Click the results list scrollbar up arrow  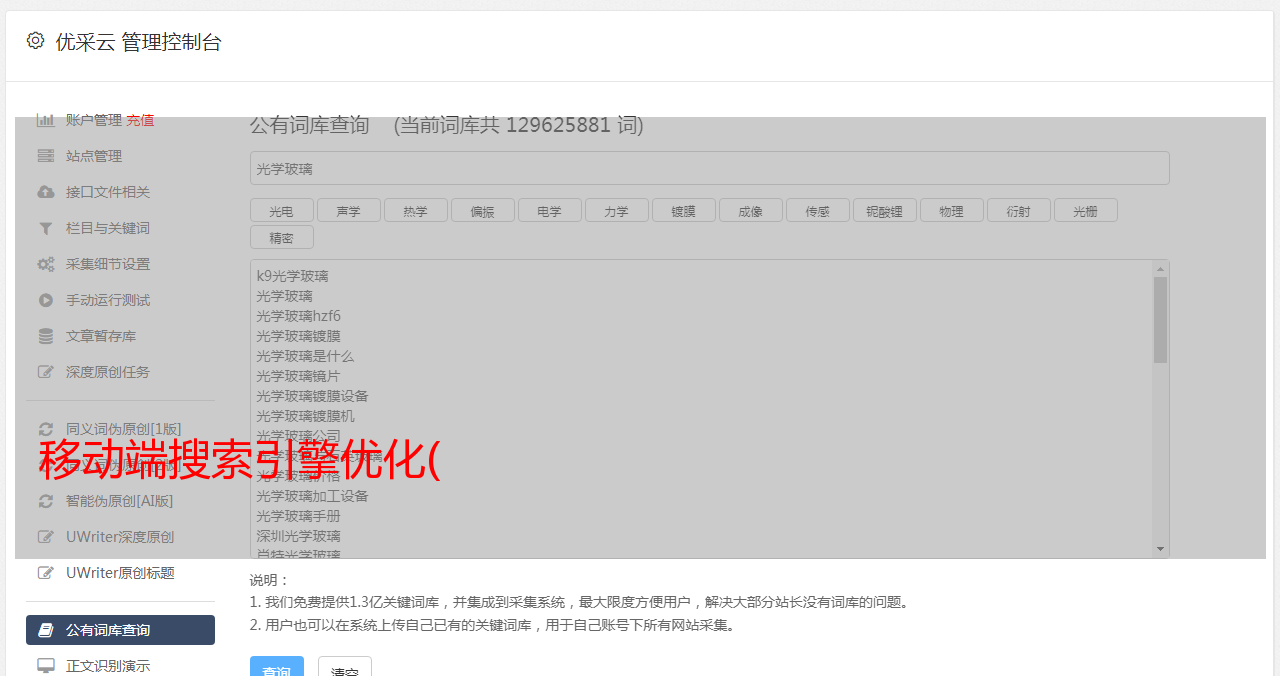point(1160,269)
